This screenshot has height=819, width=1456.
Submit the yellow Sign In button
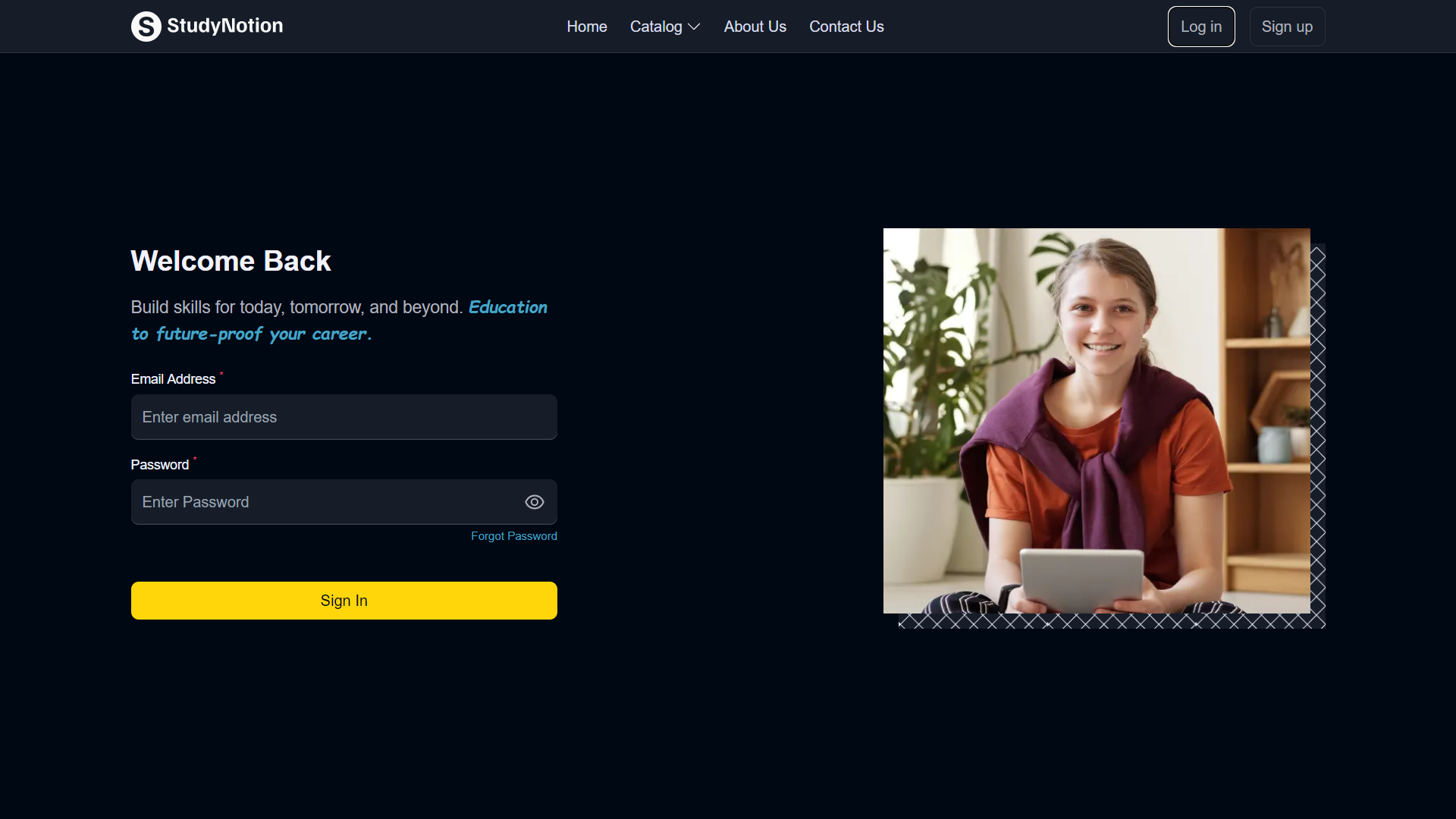344,600
